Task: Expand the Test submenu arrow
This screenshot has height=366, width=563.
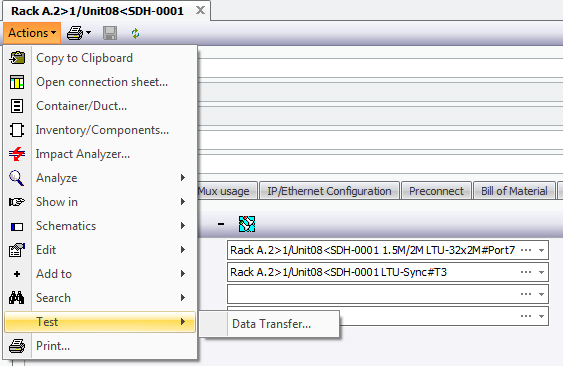Action: click(x=183, y=321)
